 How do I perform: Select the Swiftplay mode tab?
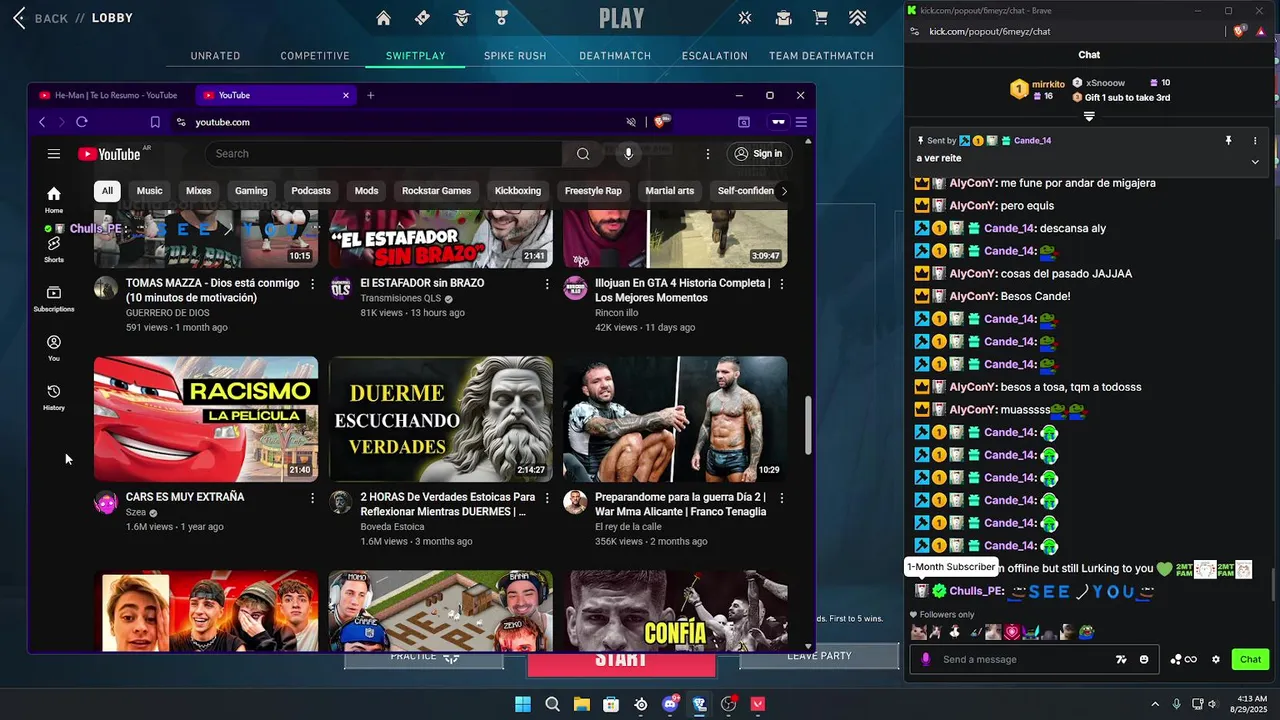[x=416, y=56]
